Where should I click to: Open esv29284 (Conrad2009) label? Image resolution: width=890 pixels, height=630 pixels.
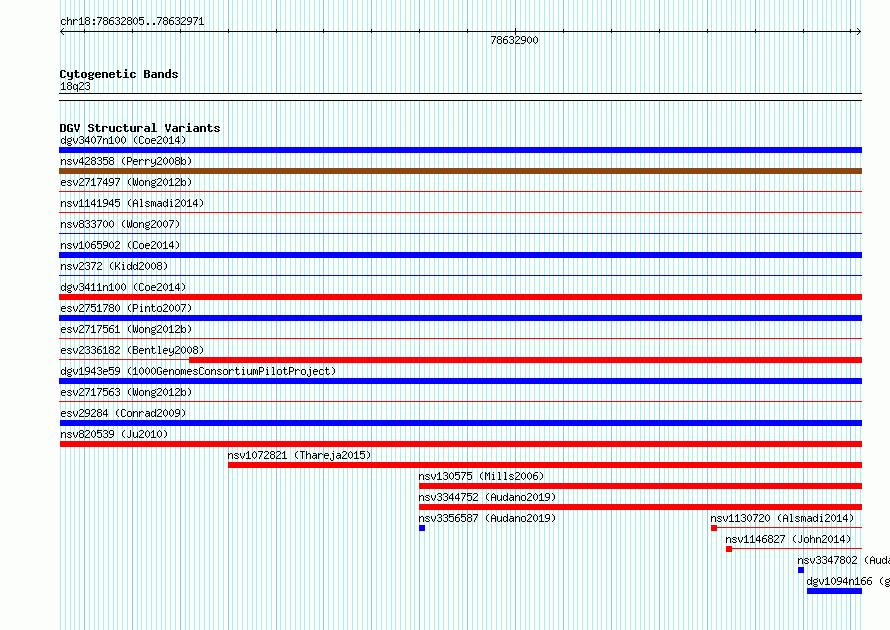[123, 413]
